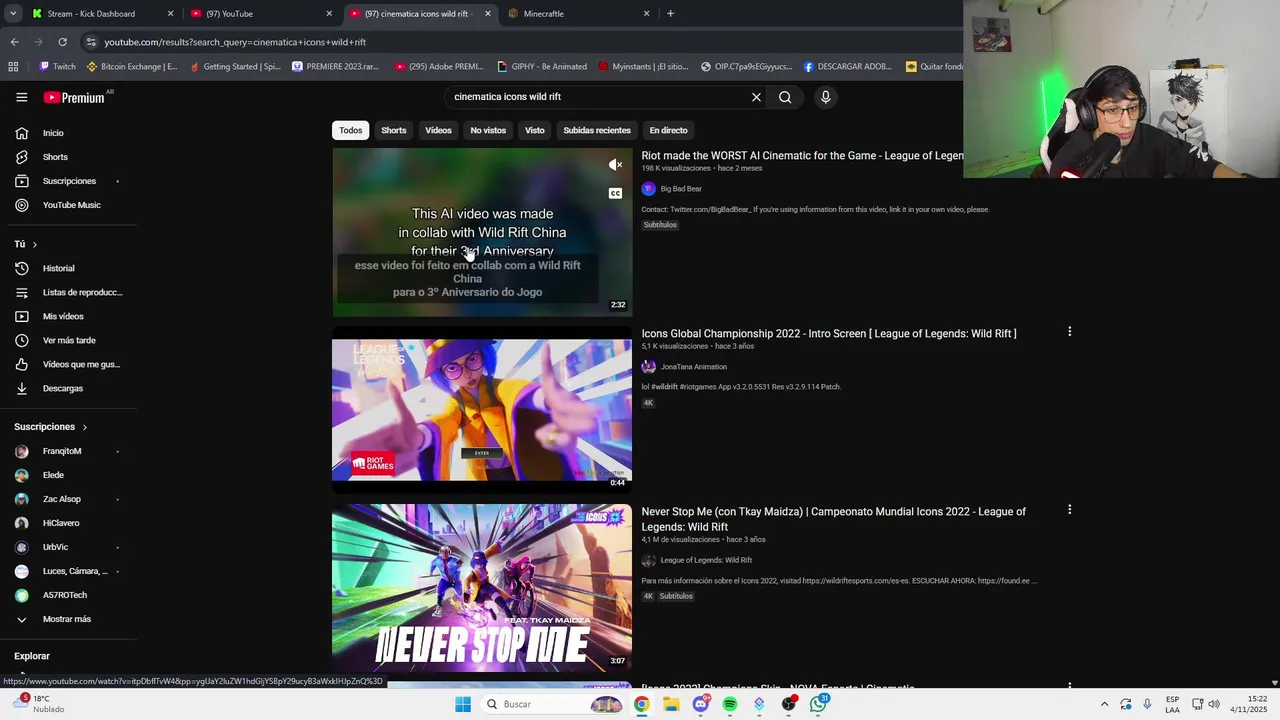Open JonaTana Animation channel avatar
The width and height of the screenshot is (1280, 720).
click(x=648, y=367)
